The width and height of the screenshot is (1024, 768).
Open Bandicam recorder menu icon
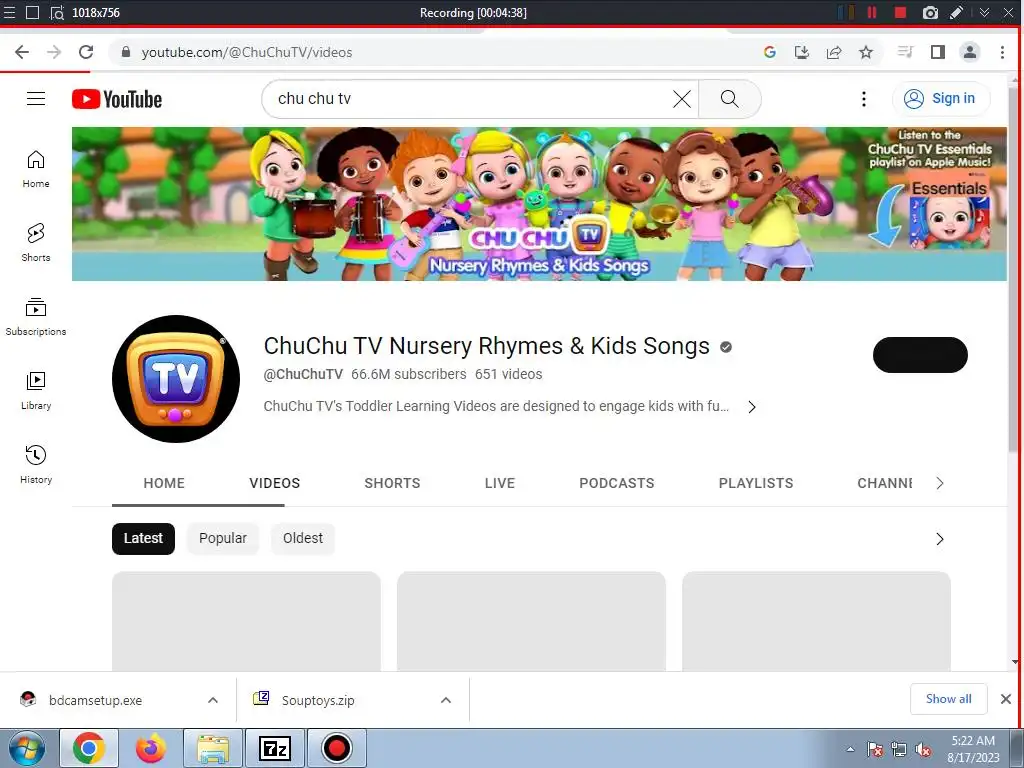(10, 12)
